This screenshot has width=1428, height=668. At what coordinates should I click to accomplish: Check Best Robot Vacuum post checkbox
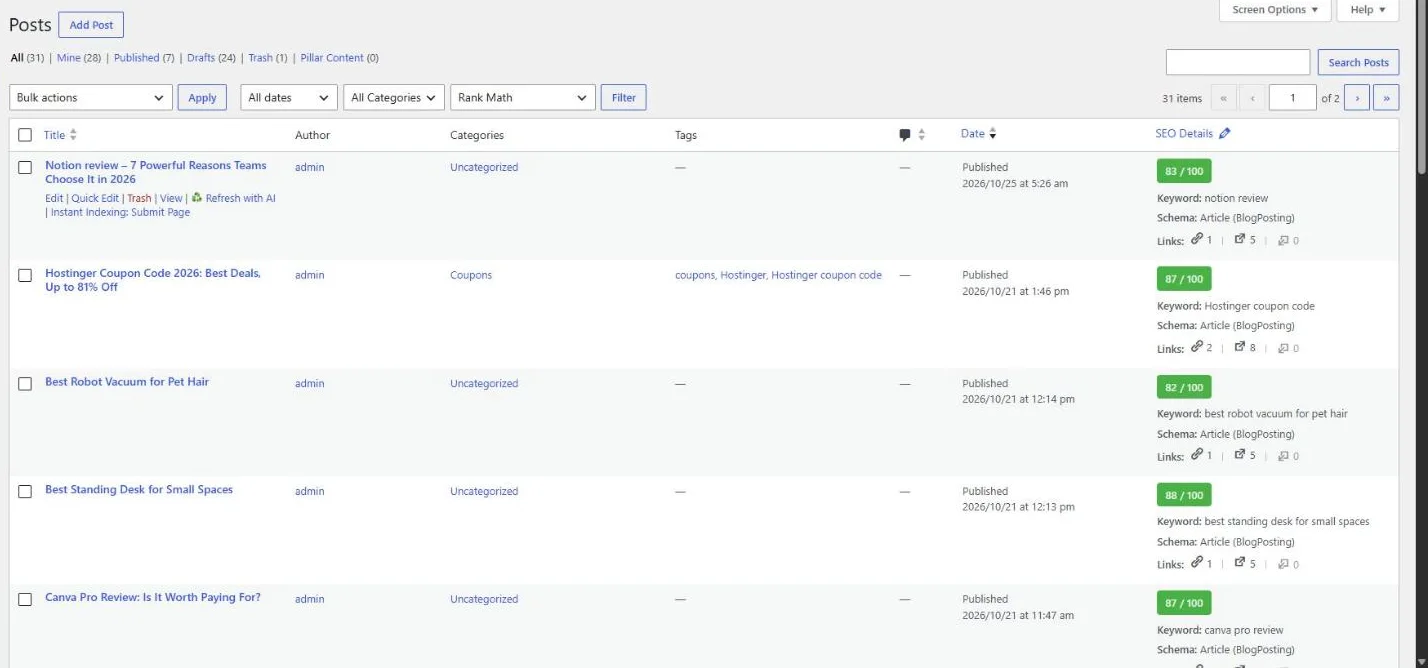[25, 384]
